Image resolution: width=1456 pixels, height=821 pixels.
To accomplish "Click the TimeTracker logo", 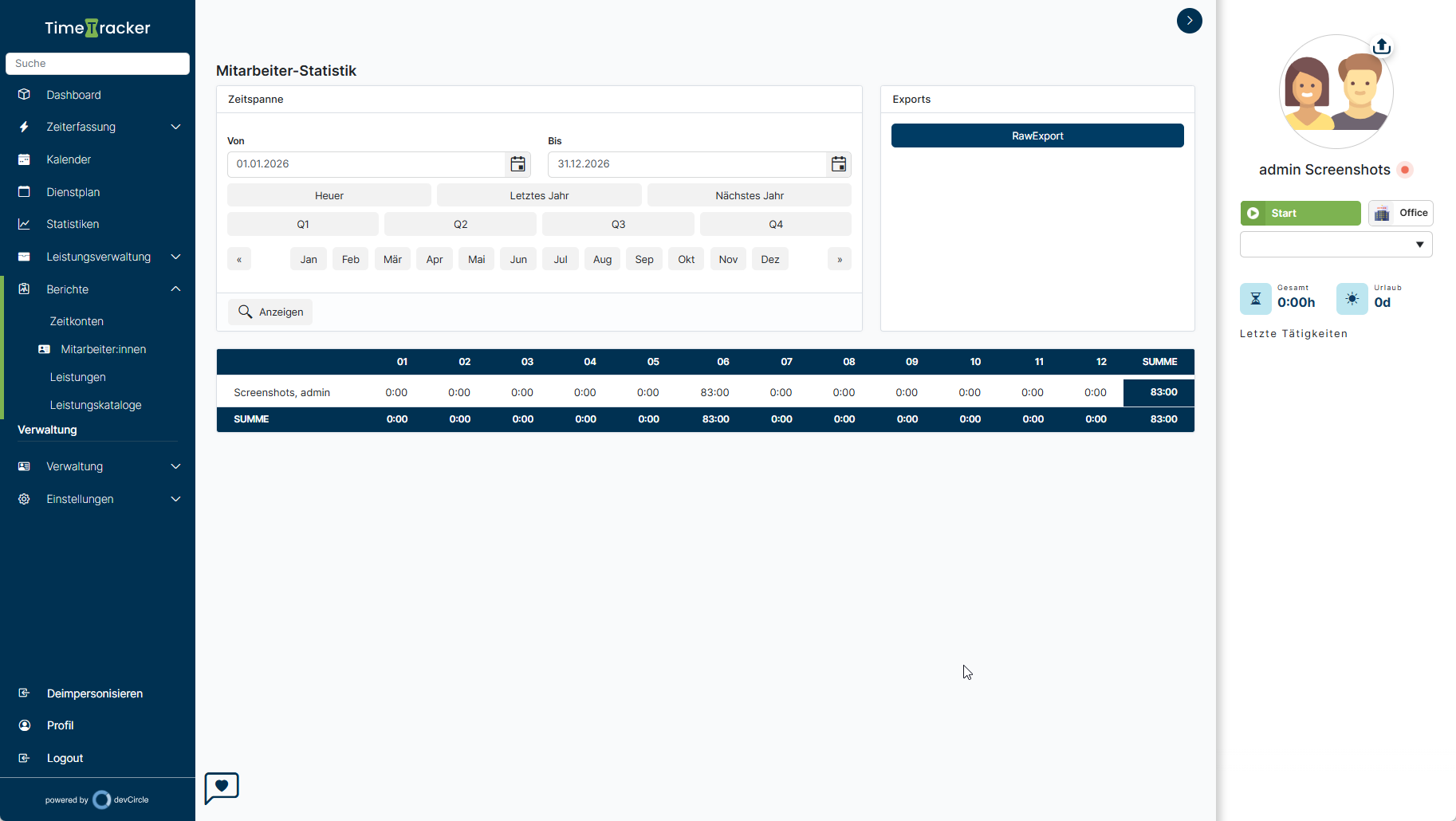I will click(97, 28).
